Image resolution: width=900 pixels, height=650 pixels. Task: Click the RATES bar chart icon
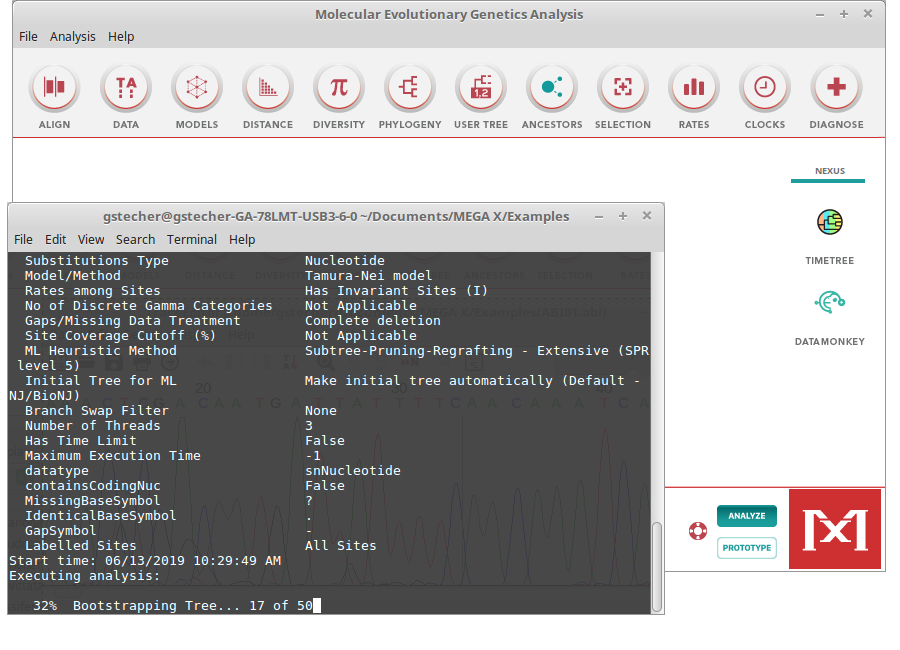pos(694,88)
